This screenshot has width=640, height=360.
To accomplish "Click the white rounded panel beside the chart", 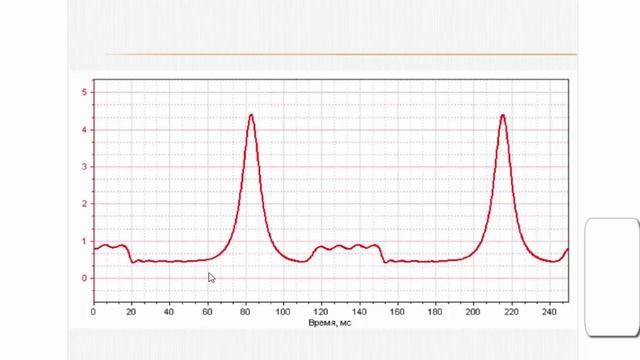I will pyautogui.click(x=612, y=278).
